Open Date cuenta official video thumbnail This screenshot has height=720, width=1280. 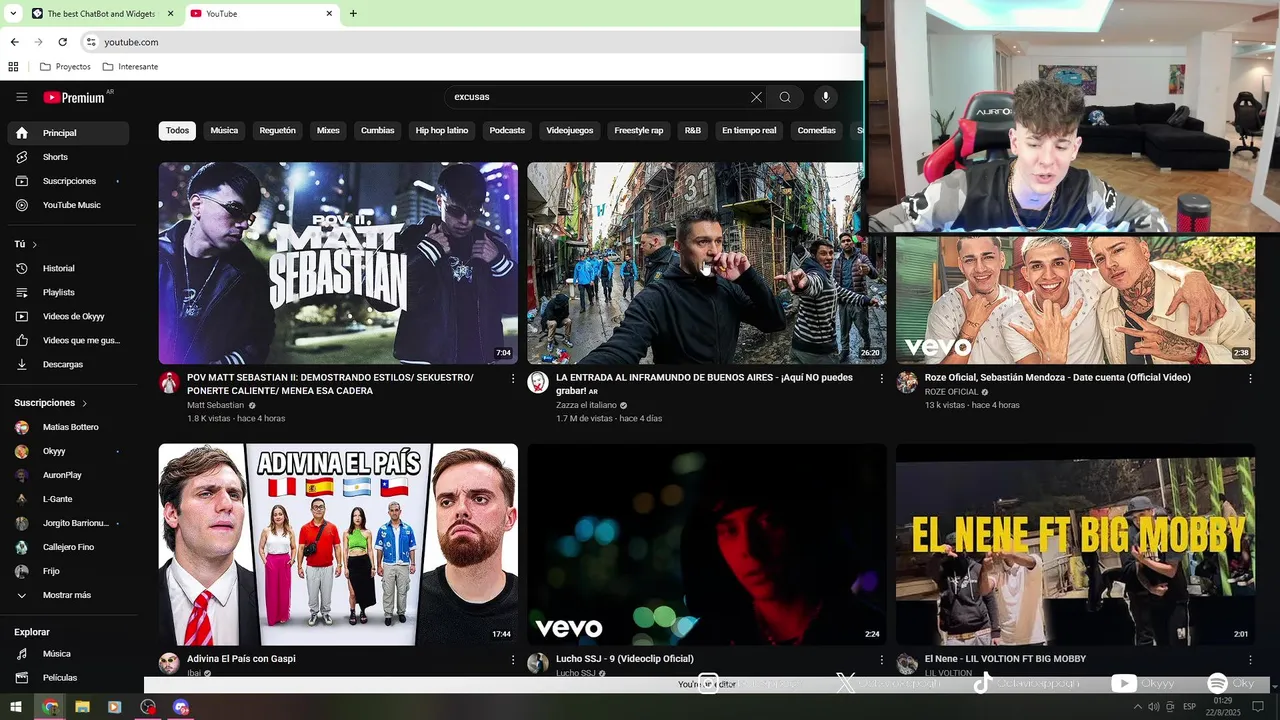pos(1075,299)
